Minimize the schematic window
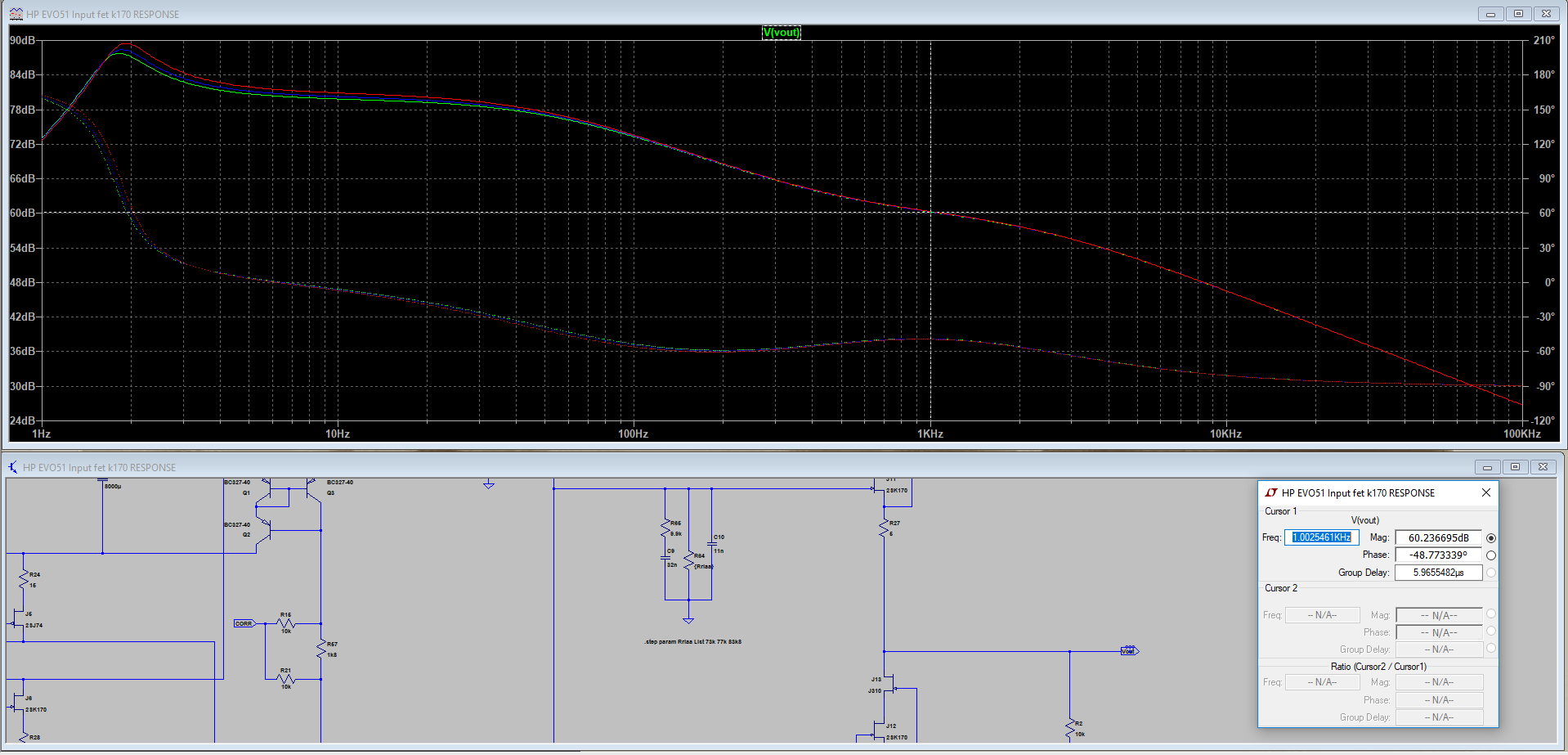The image size is (1568, 755). [x=1487, y=467]
